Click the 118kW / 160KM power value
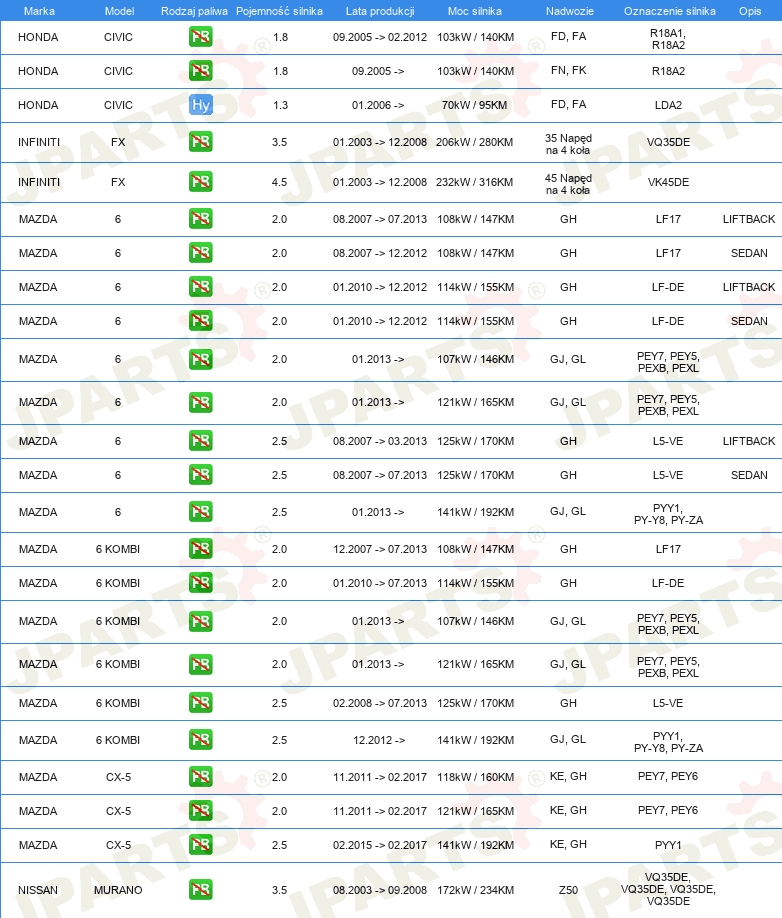Viewport: 782px width, 918px height. pos(475,777)
